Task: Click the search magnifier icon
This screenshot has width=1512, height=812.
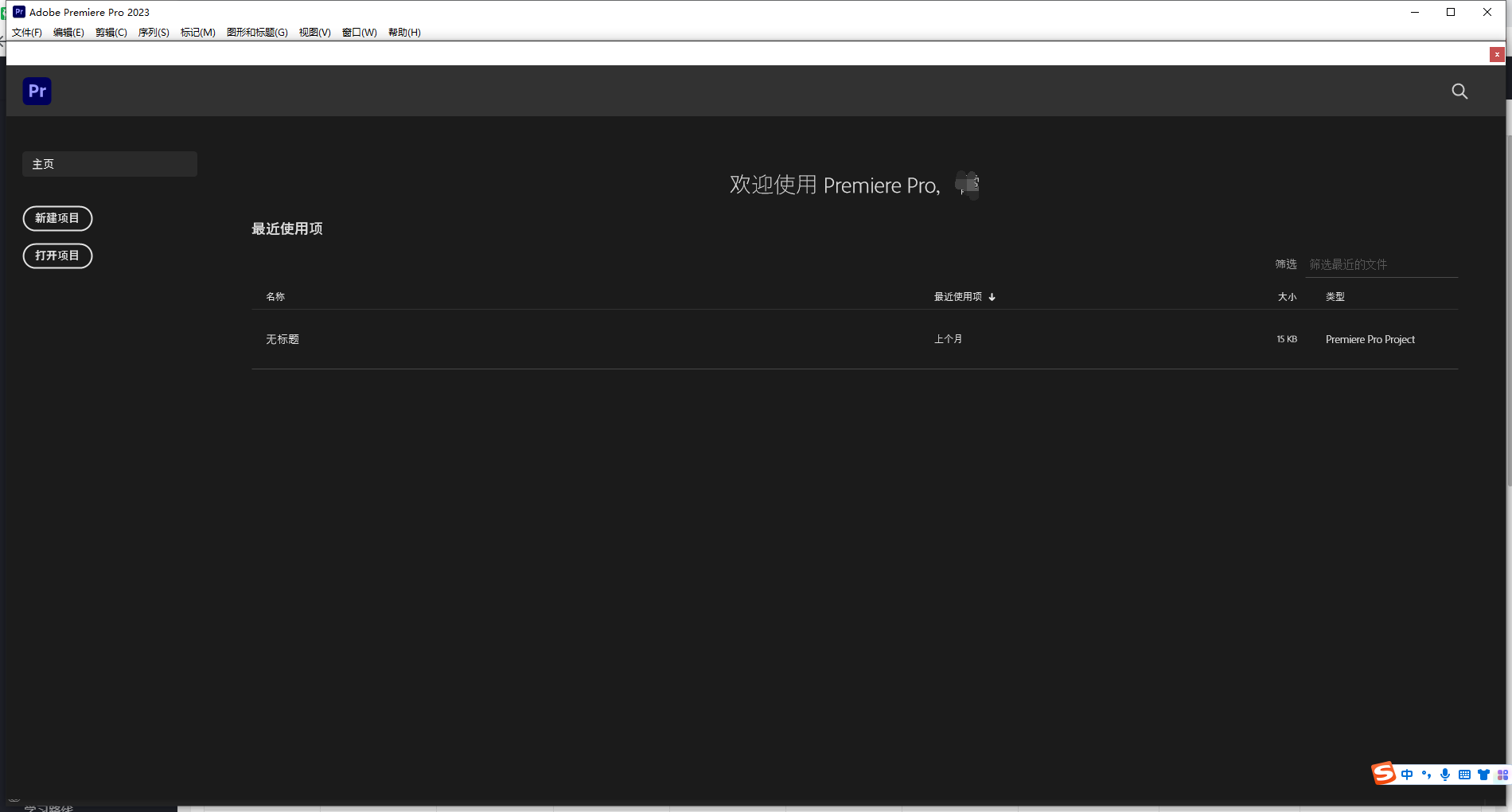Action: pyautogui.click(x=1459, y=92)
